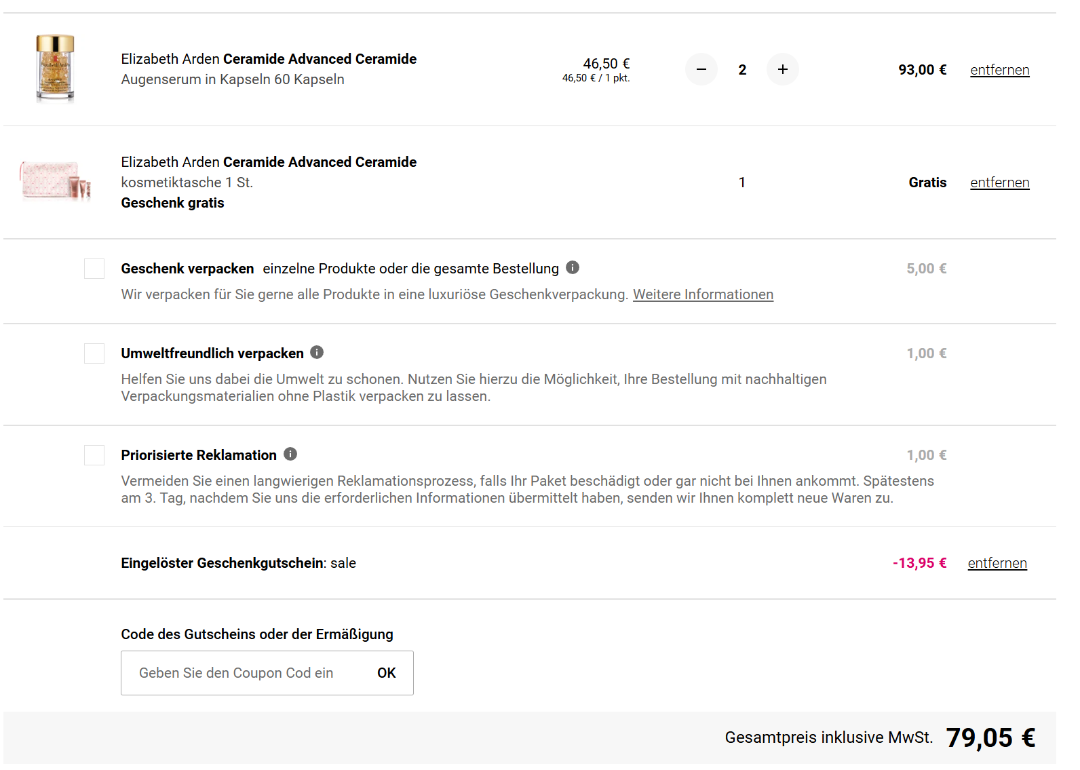Check the Priorisierte Reklamation option
The height and width of the screenshot is (770, 1080).
click(x=95, y=455)
